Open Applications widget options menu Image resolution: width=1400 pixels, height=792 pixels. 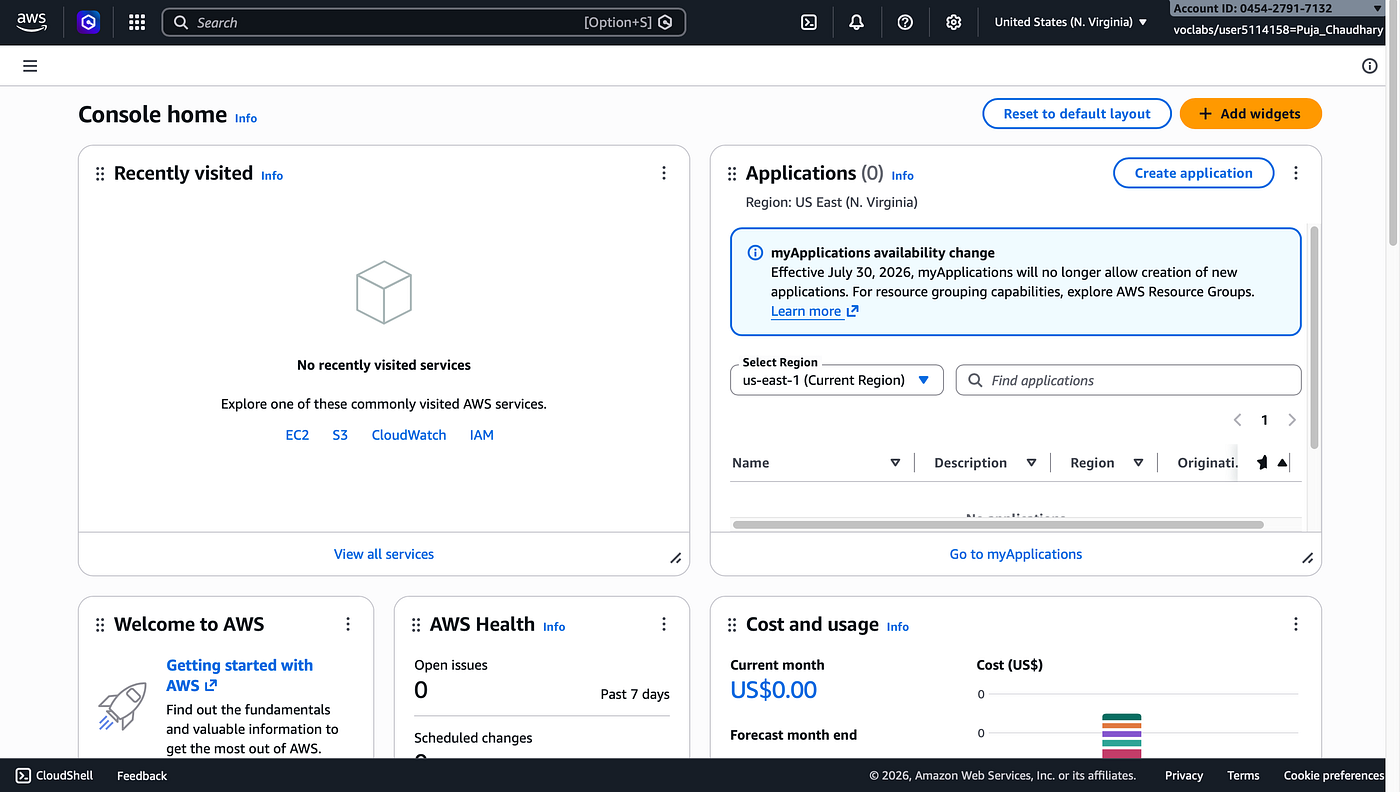click(1296, 173)
